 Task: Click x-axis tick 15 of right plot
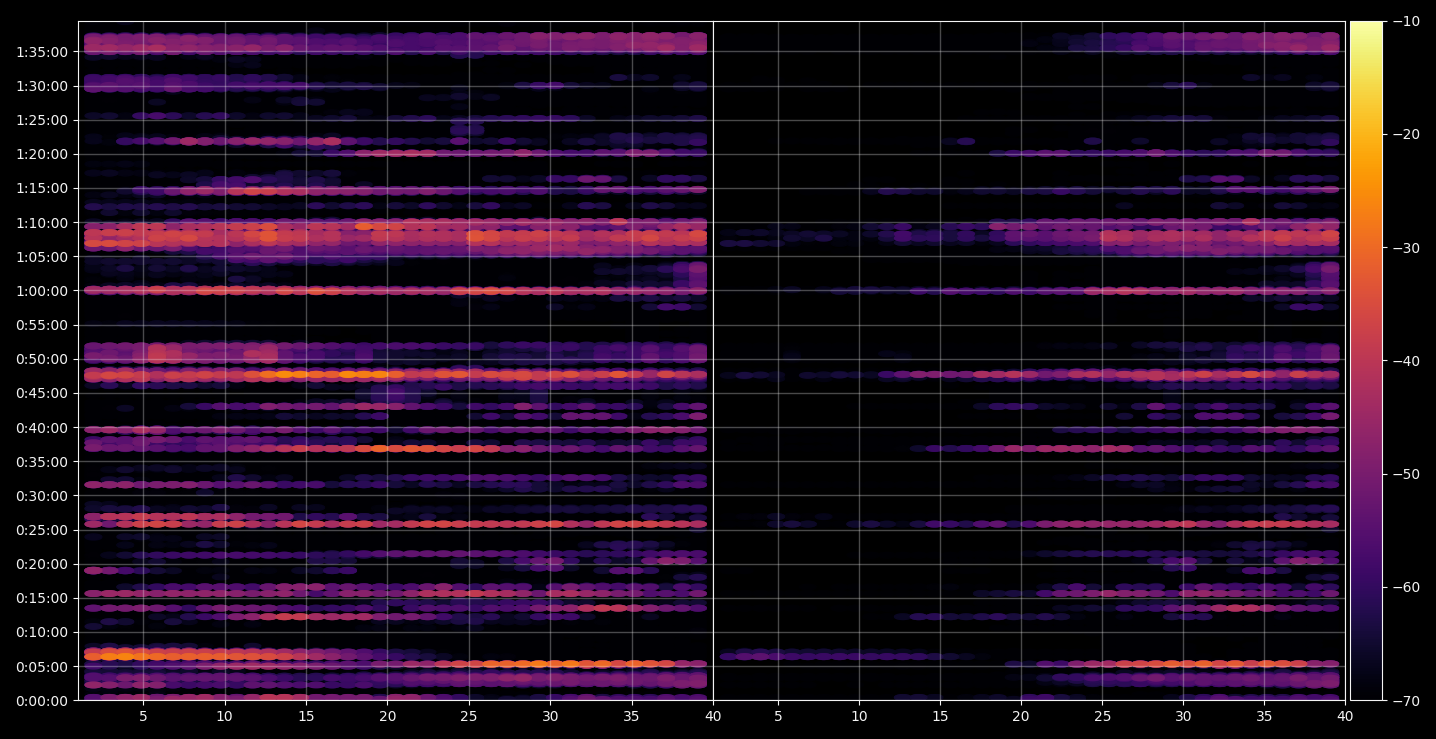click(940, 716)
